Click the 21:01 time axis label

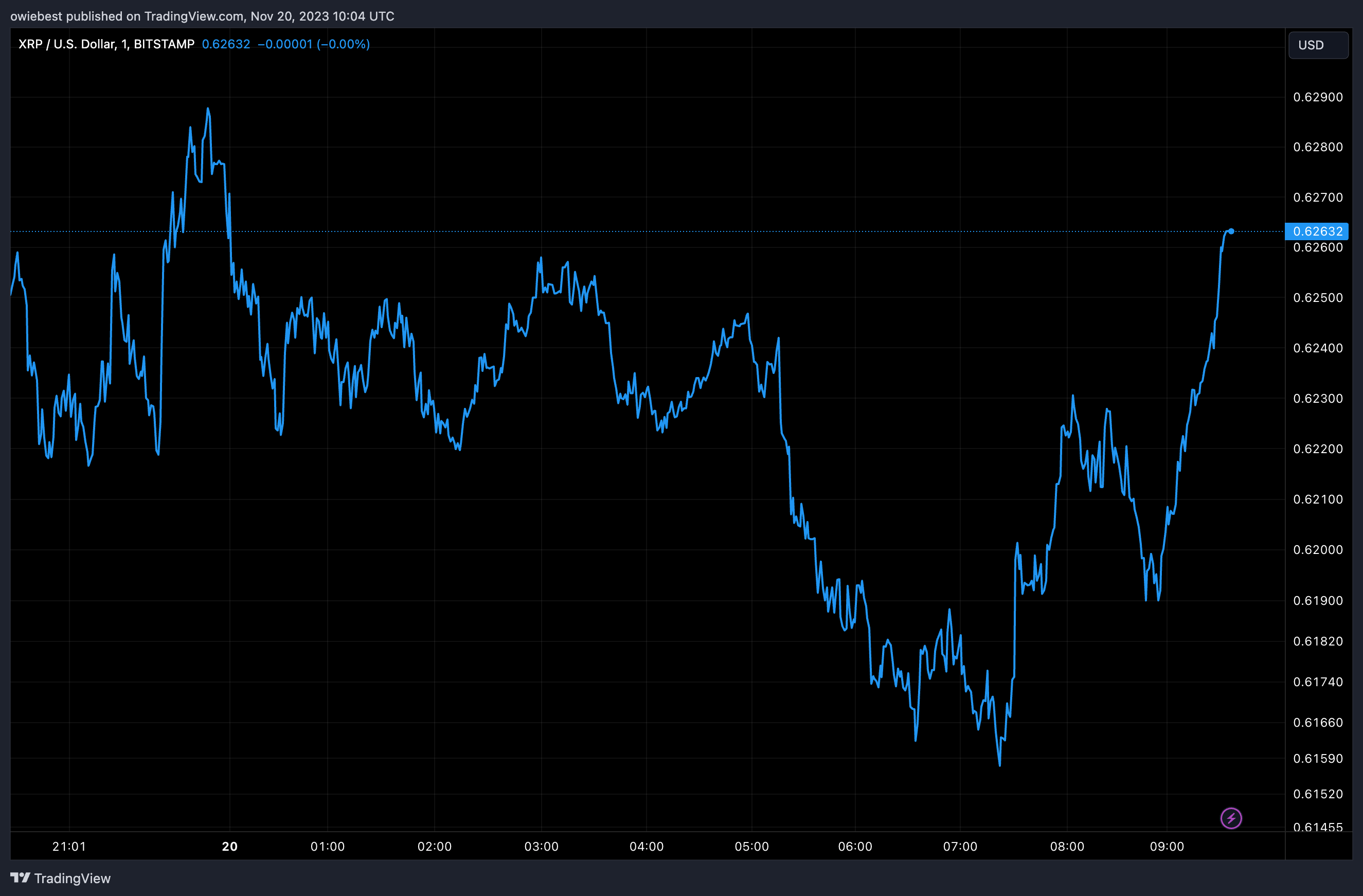pos(69,846)
